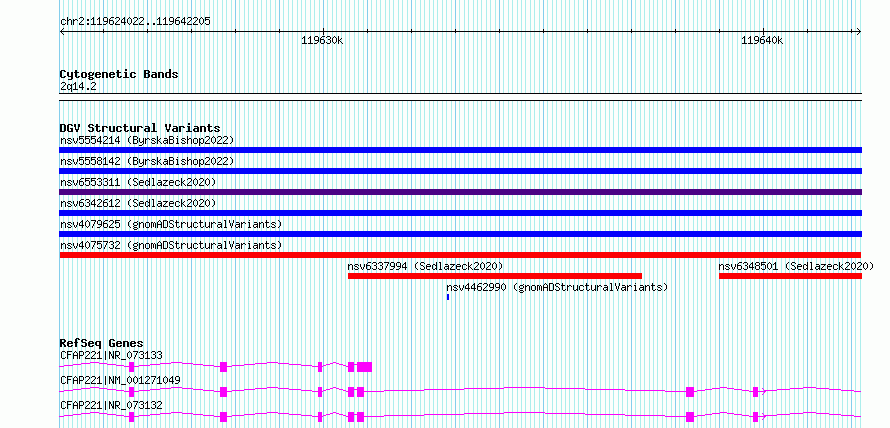Click the 2q14.2 band label
The width and height of the screenshot is (890, 428).
pos(79,86)
